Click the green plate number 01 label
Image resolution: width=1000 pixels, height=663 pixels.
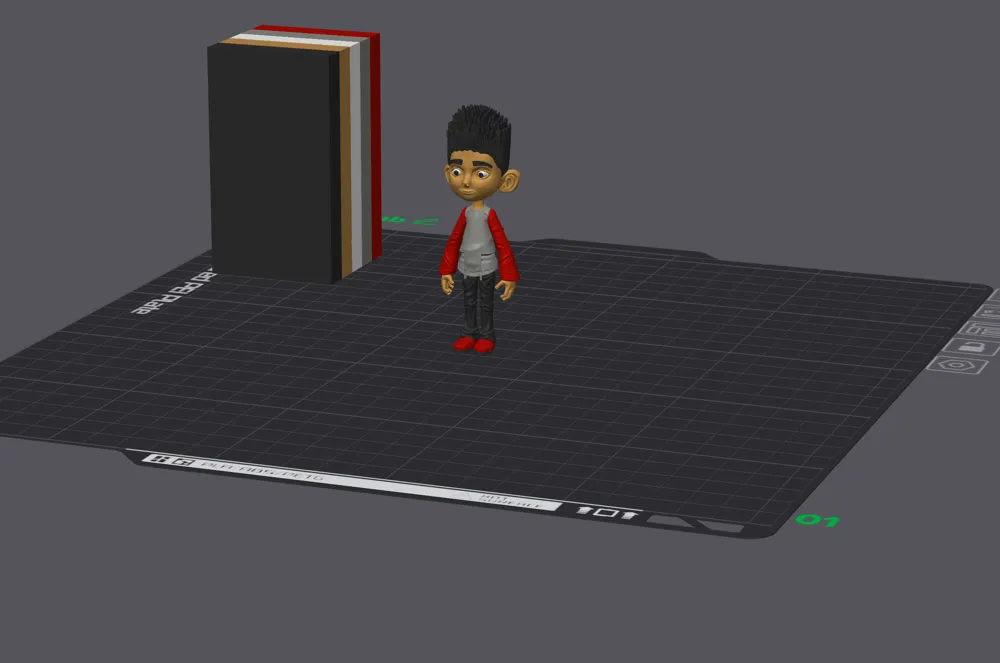[x=818, y=521]
